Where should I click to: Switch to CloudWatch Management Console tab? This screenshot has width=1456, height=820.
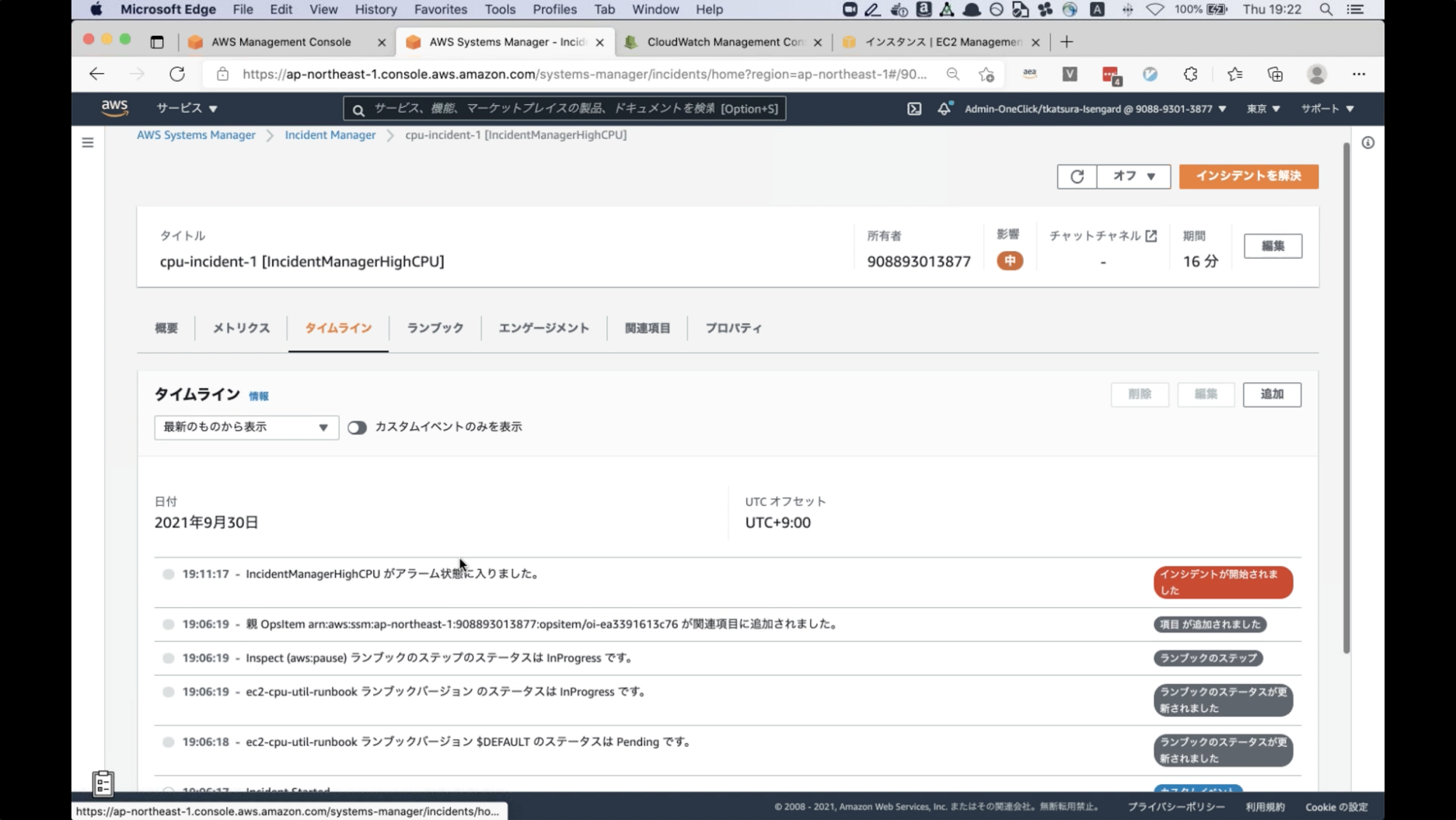click(x=725, y=42)
